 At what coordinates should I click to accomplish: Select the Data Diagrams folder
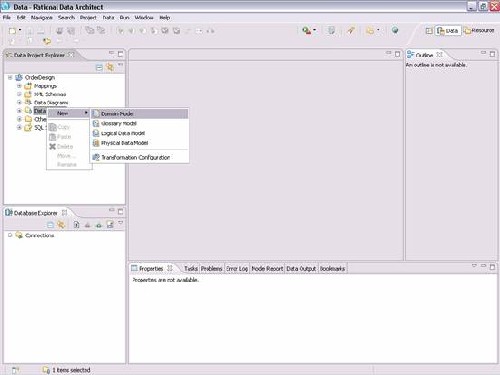coord(51,103)
